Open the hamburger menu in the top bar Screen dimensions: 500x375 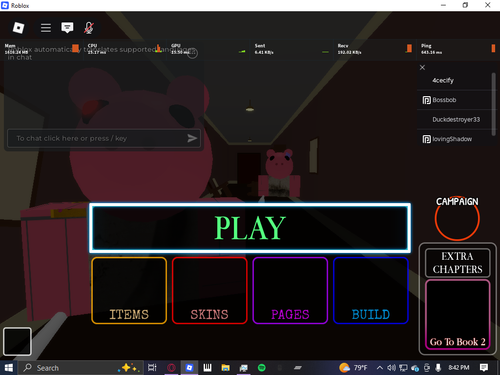click(x=46, y=28)
